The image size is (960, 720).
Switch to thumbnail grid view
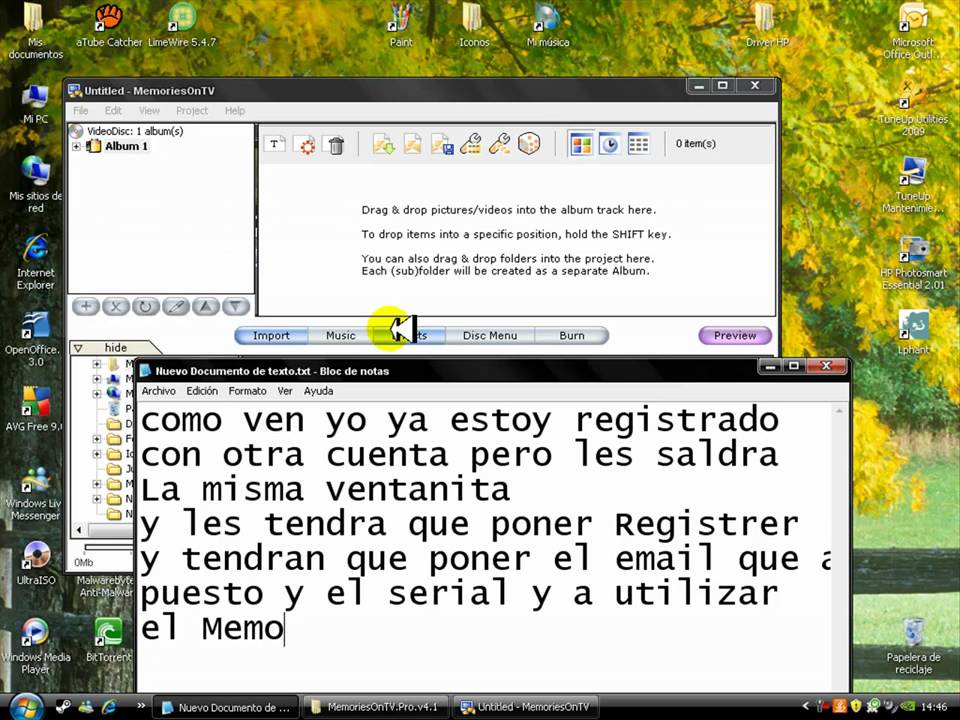coord(581,144)
